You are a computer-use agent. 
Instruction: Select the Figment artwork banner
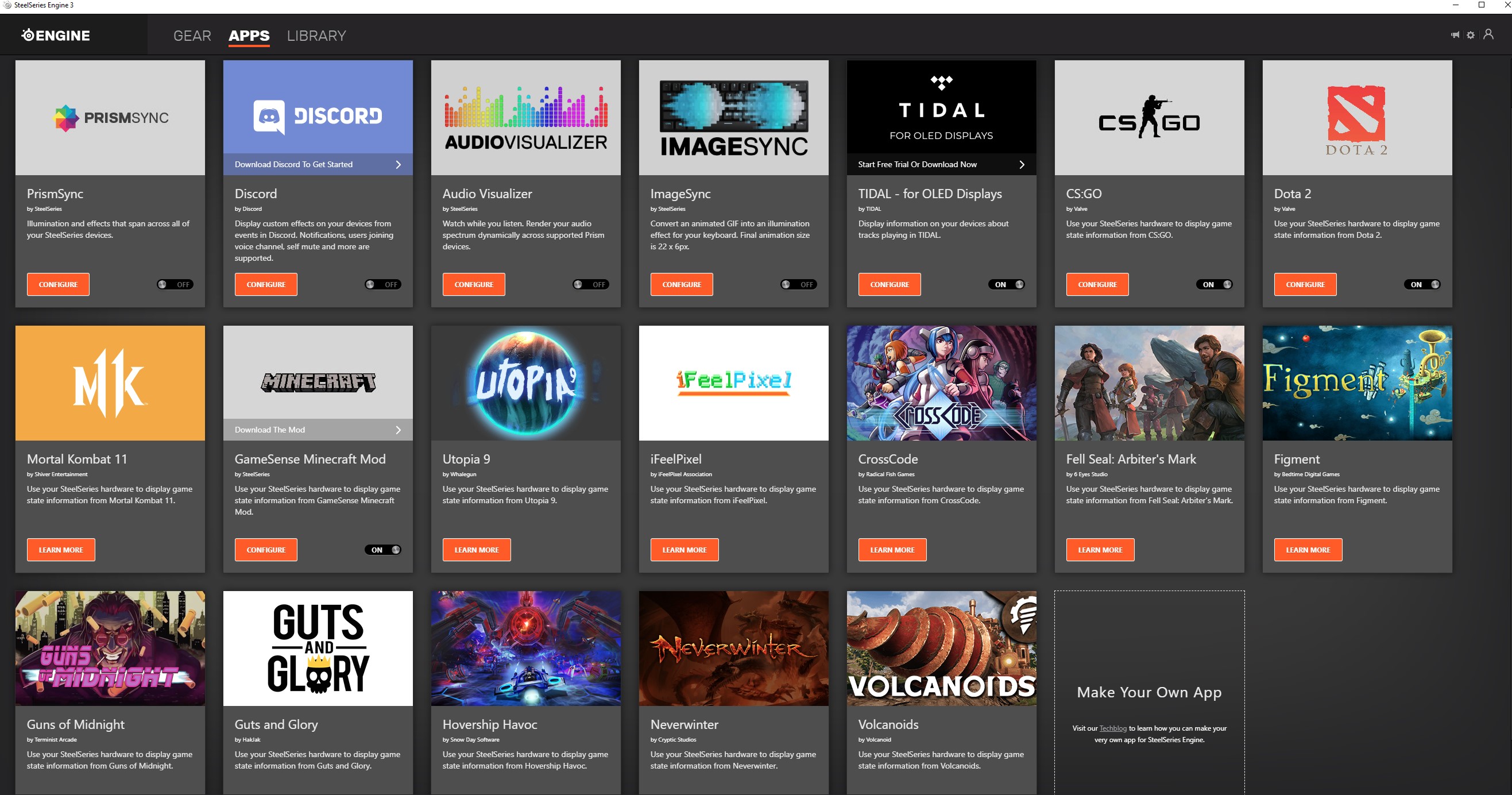[x=1356, y=383]
